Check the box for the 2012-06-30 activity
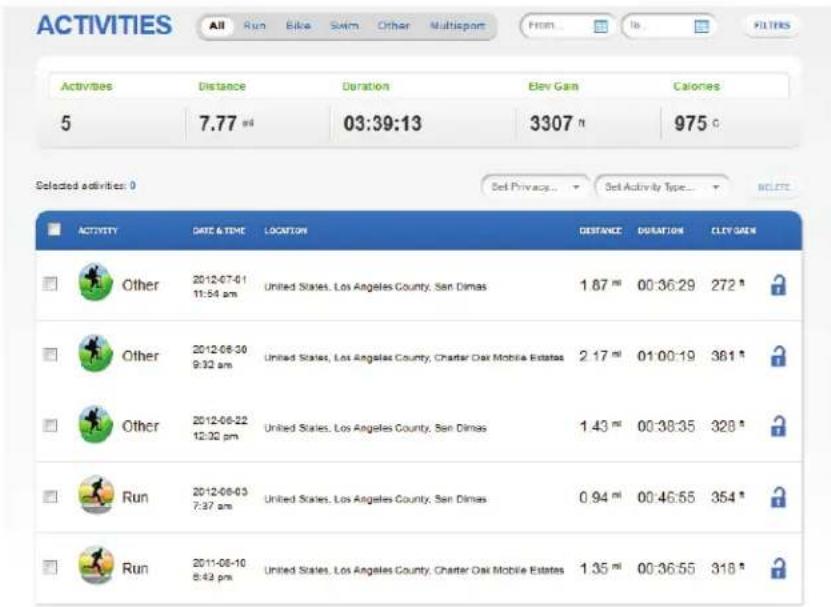This screenshot has height=607, width=831. click(50, 355)
